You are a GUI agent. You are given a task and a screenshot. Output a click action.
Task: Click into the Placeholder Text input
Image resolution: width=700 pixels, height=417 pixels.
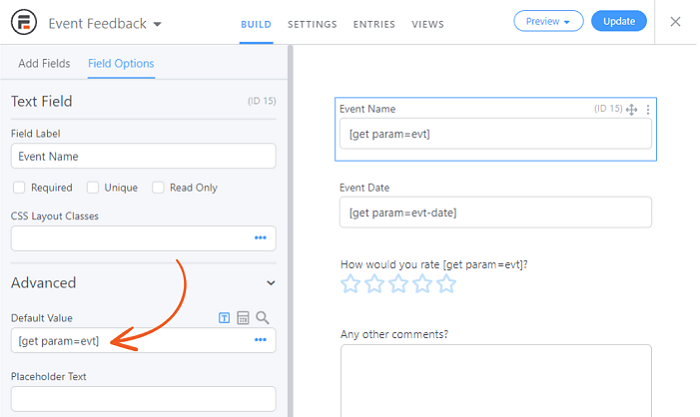point(143,399)
